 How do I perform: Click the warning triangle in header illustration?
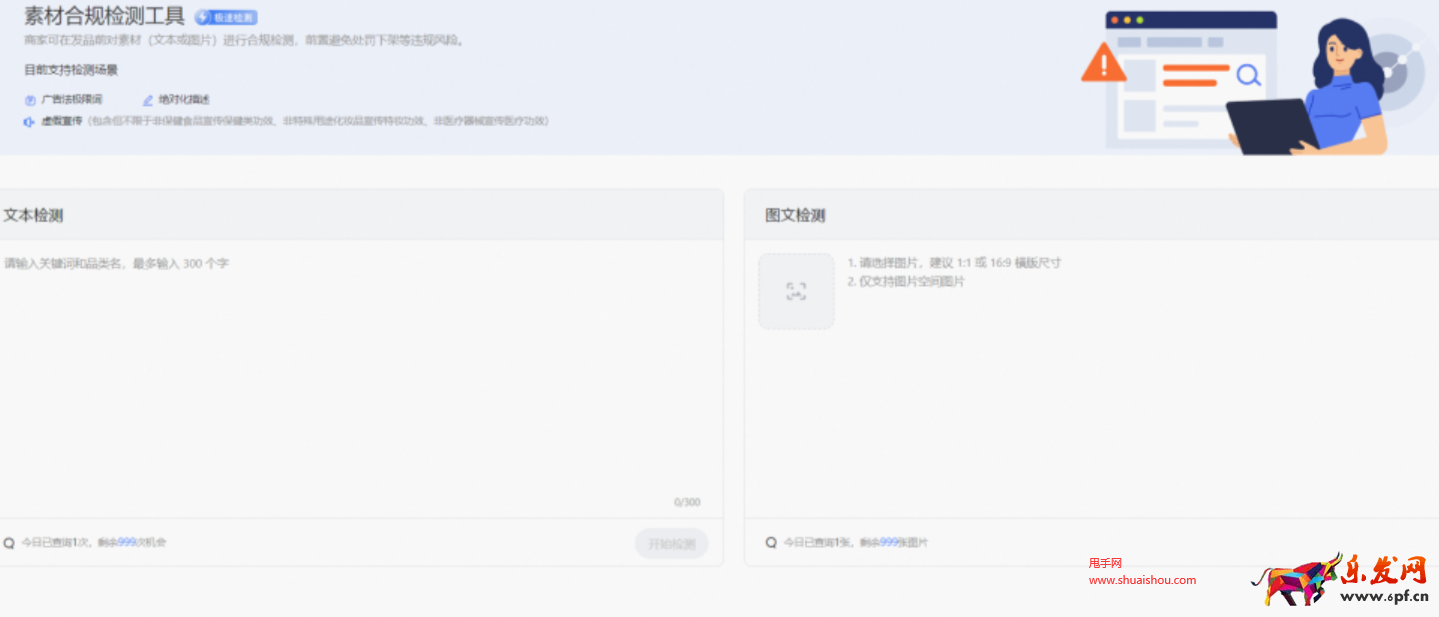tap(1104, 63)
